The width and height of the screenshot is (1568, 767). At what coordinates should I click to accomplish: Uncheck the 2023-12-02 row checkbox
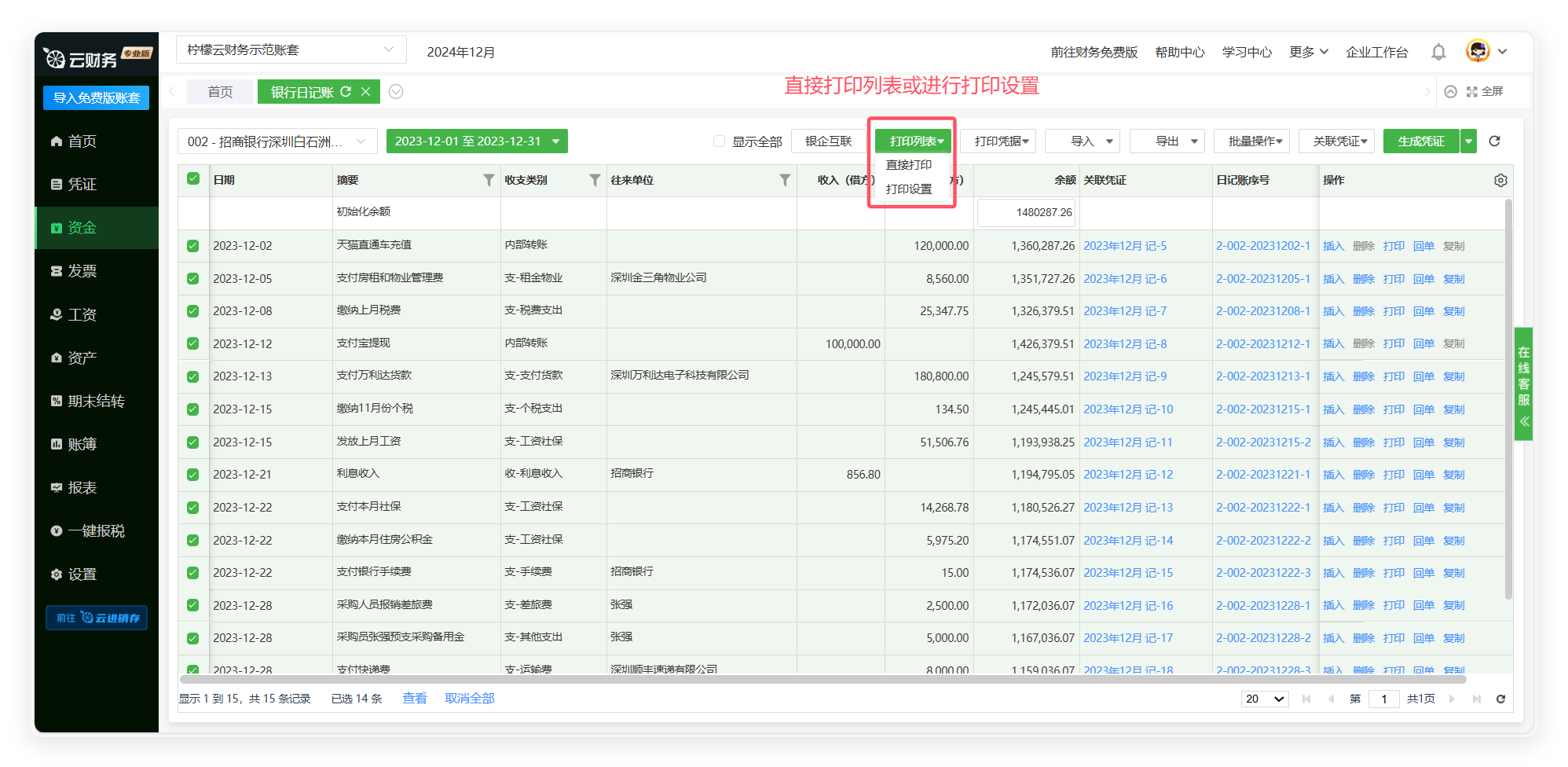193,246
